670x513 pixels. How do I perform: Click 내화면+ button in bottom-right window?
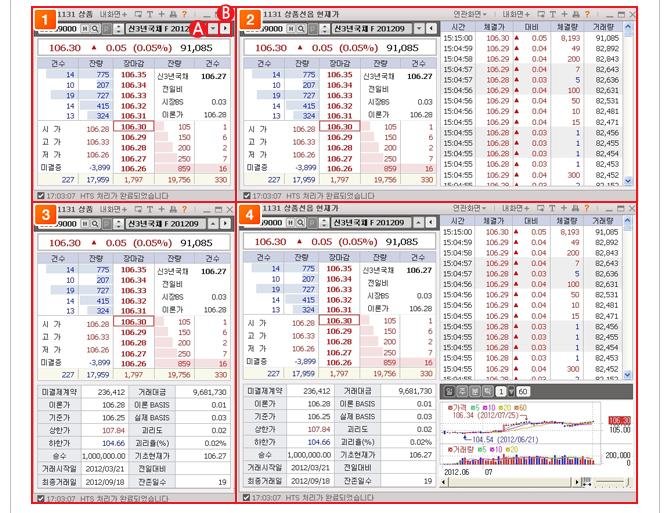coord(515,208)
